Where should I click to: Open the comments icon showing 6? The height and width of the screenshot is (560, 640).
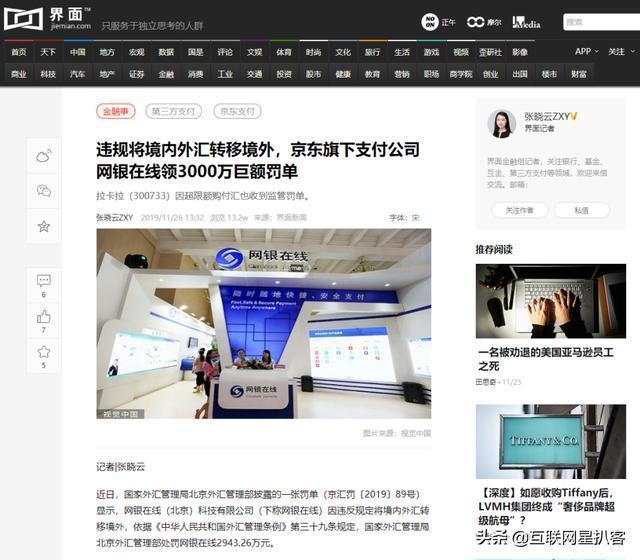tap(44, 285)
